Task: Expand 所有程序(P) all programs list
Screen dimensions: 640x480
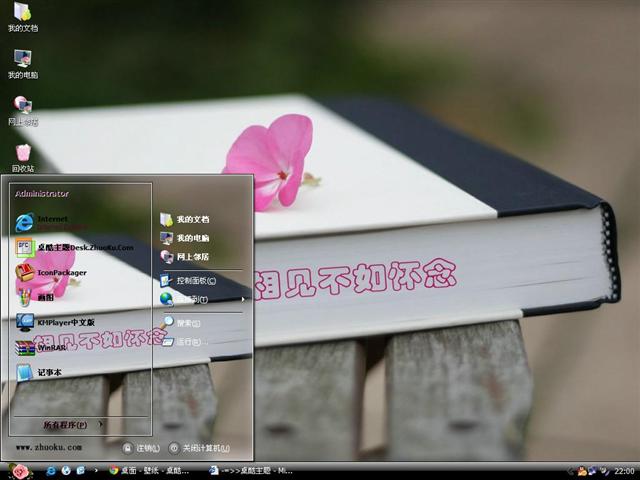Action: (73, 425)
